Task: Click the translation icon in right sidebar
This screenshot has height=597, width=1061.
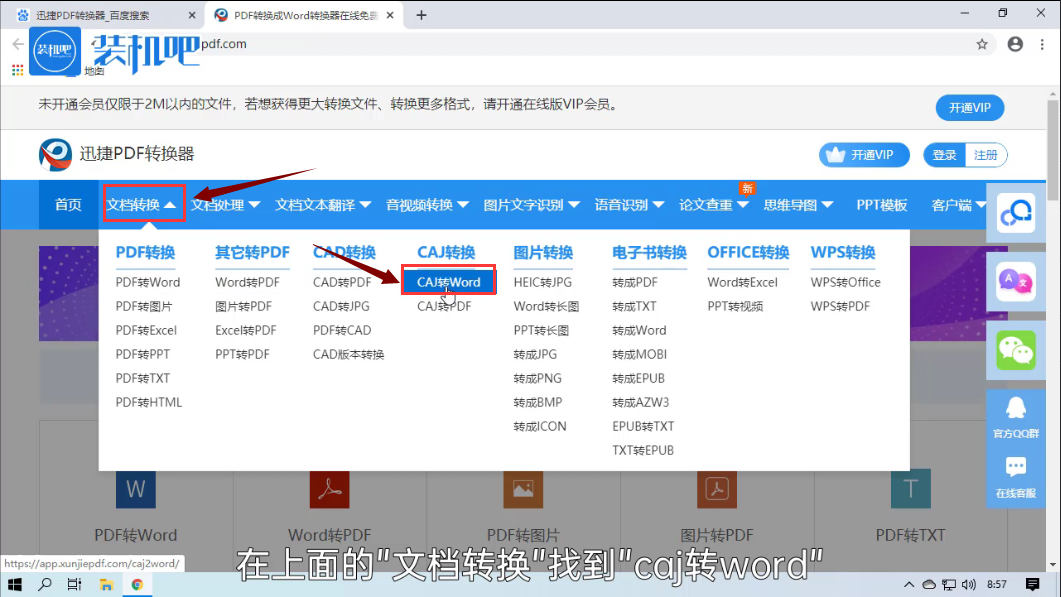Action: click(1016, 281)
